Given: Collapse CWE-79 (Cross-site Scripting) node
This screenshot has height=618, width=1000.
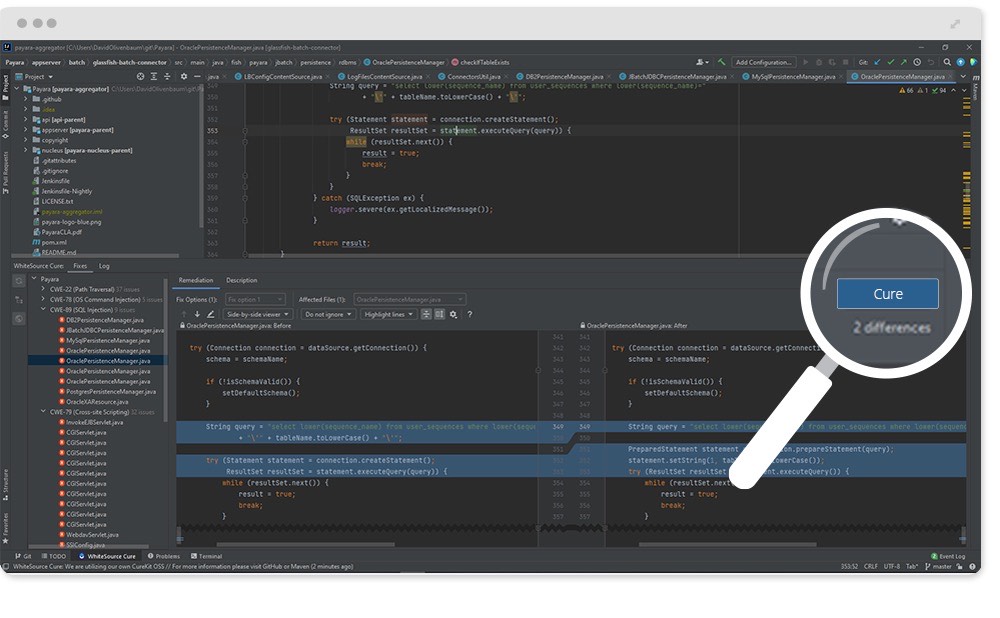Looking at the screenshot, I should (43, 412).
